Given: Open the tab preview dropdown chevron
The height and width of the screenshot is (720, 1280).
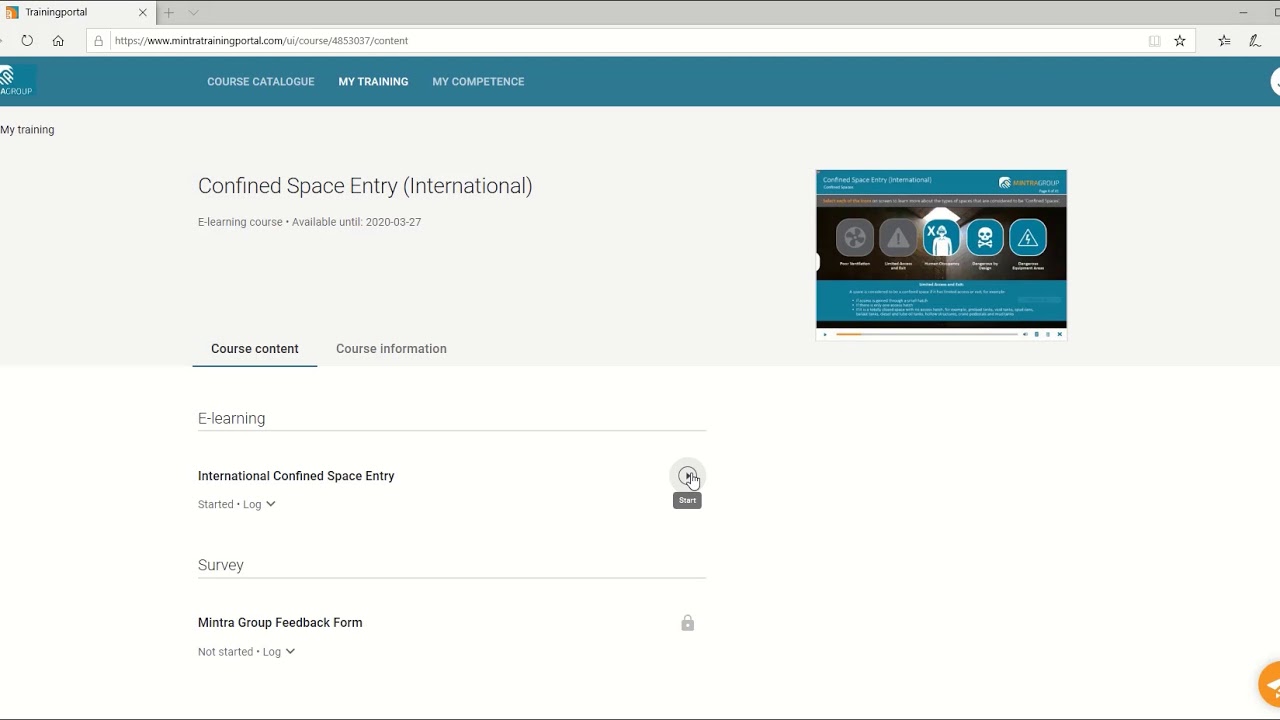Looking at the screenshot, I should 194,13.
